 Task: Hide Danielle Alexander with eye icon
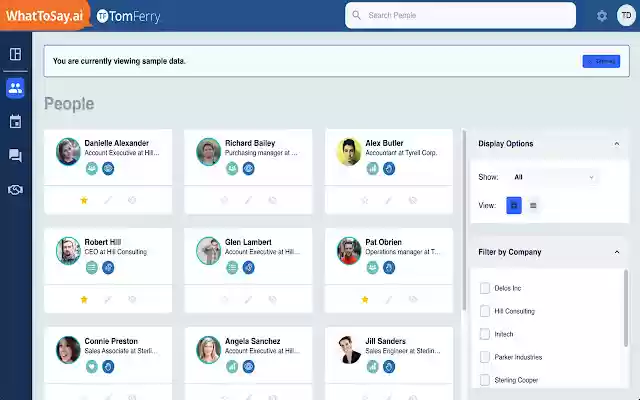click(x=132, y=200)
